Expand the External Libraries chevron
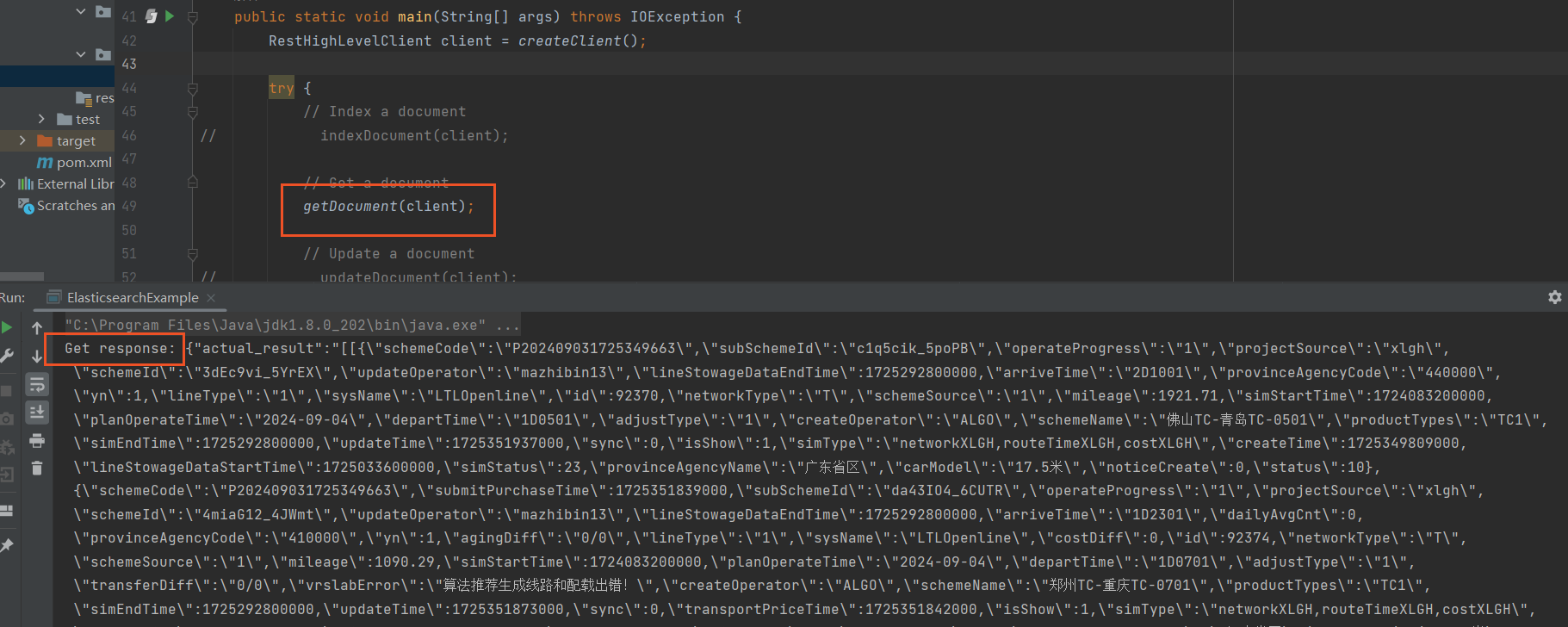 click(4, 183)
